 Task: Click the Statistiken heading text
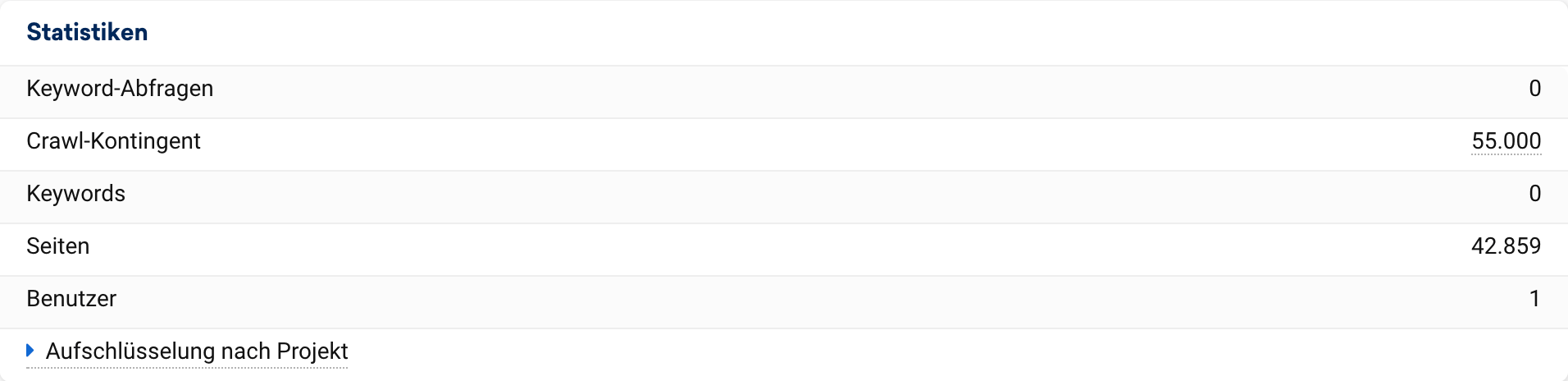(87, 32)
